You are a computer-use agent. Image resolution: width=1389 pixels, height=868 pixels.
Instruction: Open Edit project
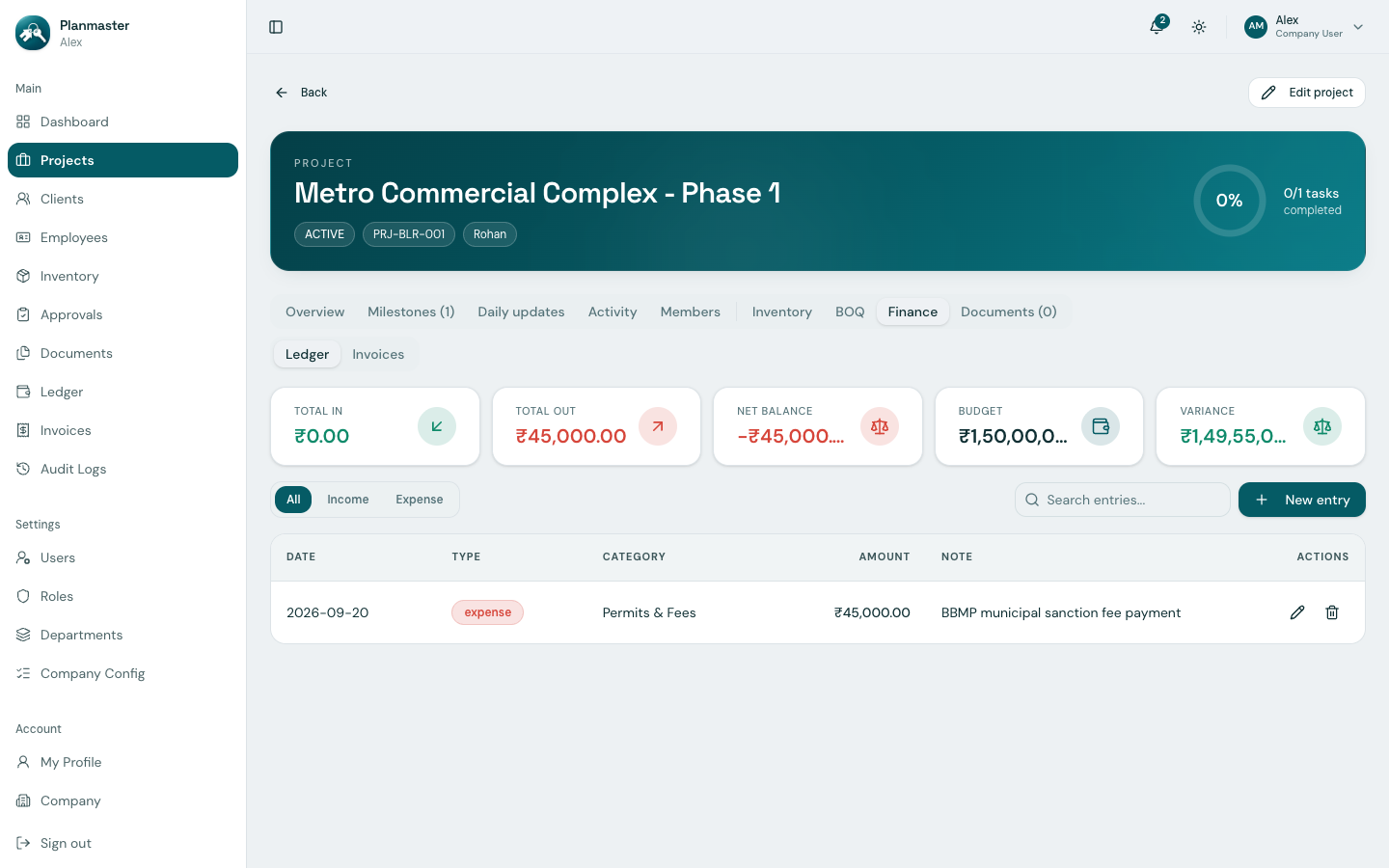coord(1307,93)
